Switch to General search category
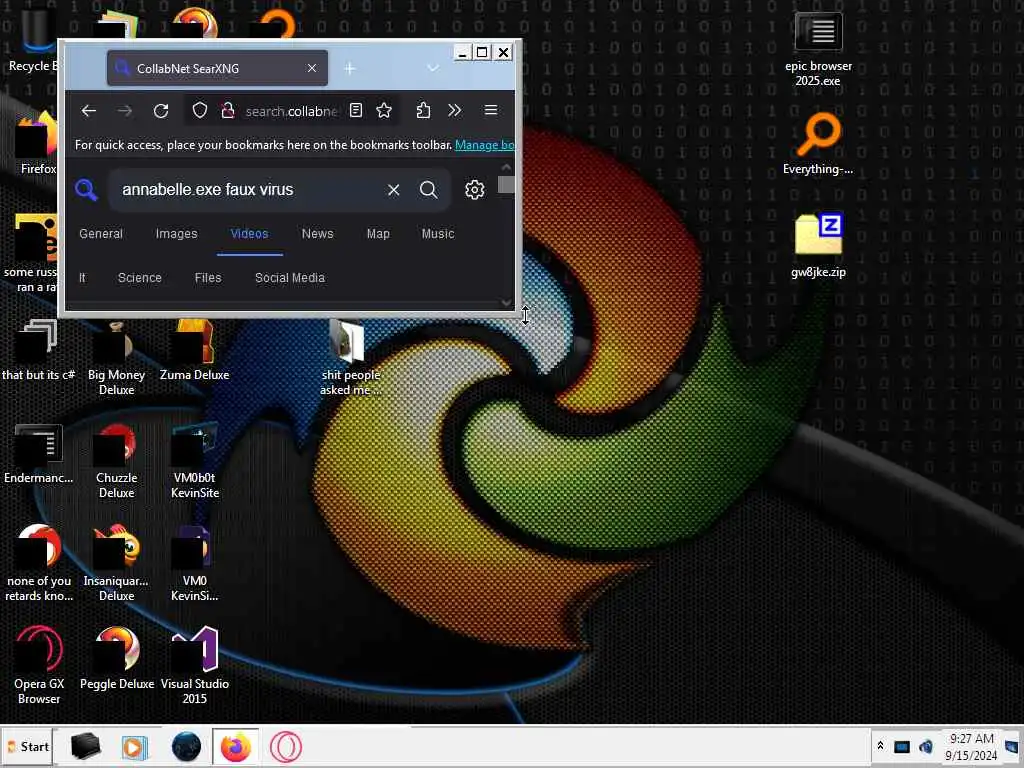 point(101,234)
